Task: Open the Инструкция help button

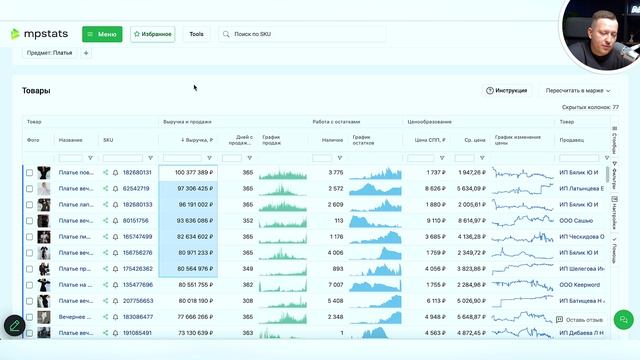Action: 507,91
